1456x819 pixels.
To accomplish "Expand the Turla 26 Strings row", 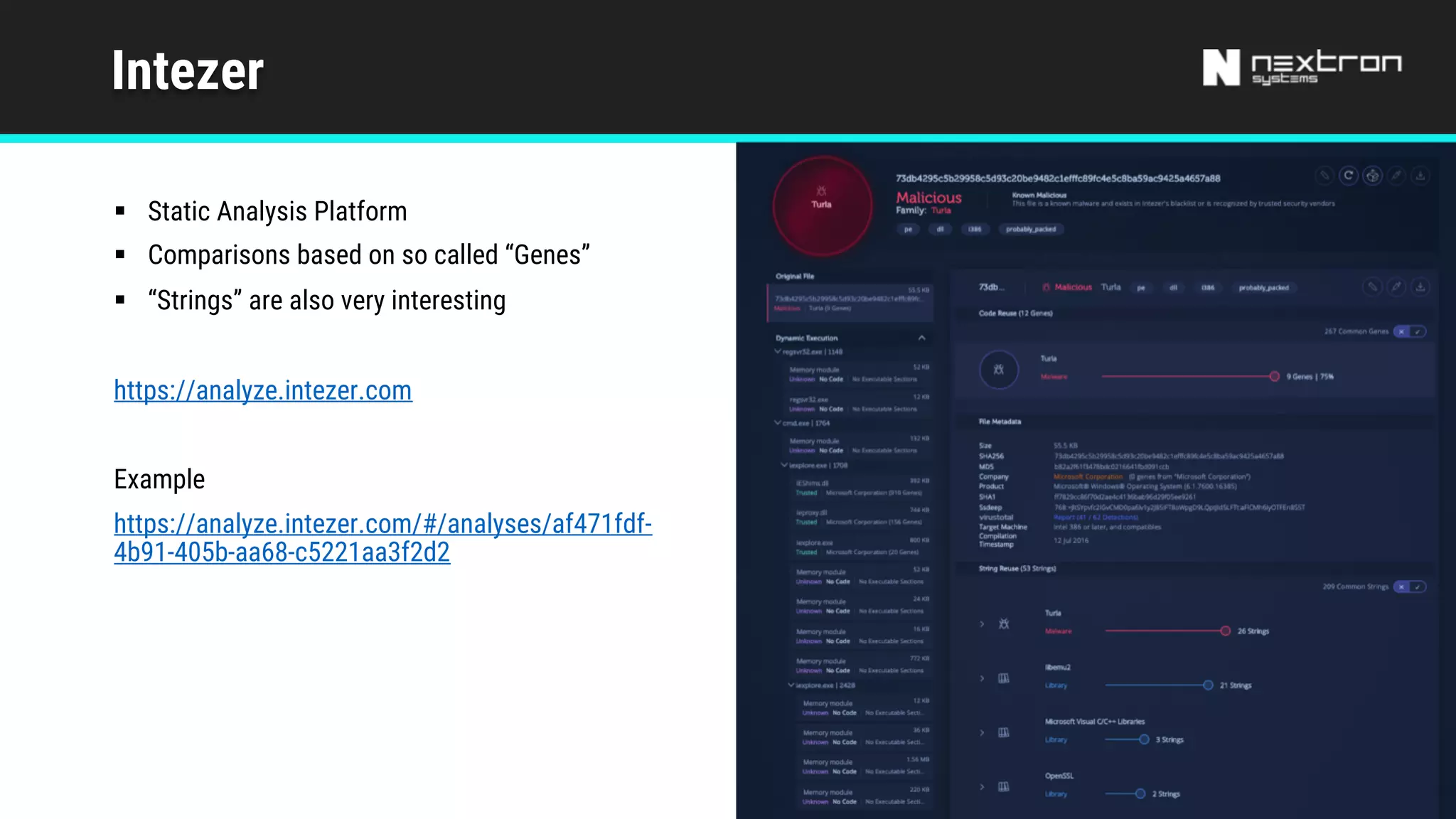I will pyautogui.click(x=982, y=624).
